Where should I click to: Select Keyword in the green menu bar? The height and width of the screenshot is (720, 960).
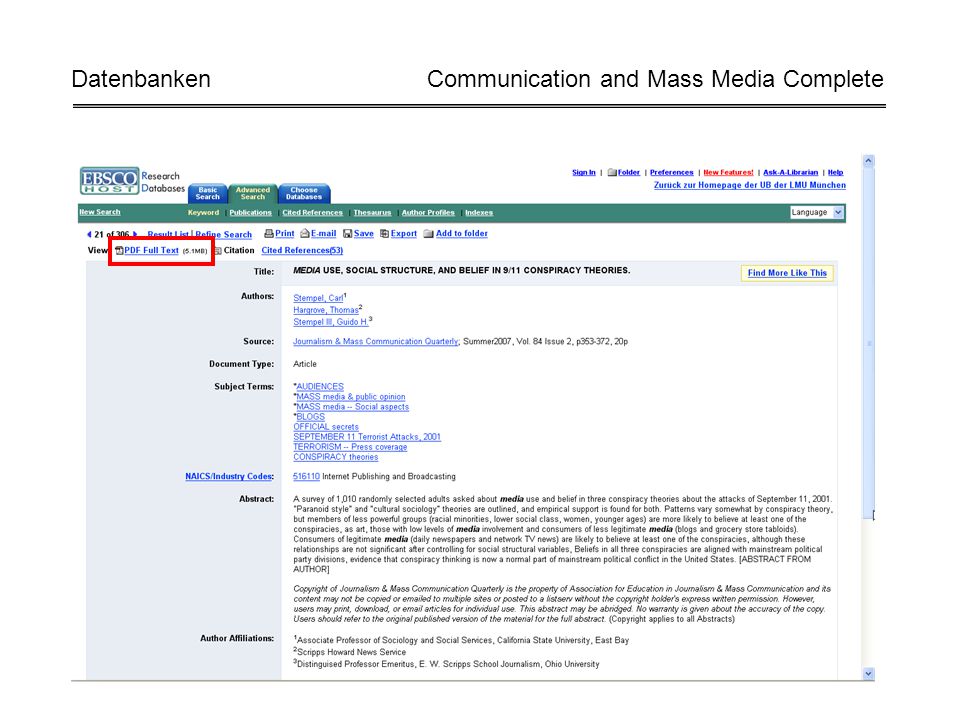pos(203,212)
